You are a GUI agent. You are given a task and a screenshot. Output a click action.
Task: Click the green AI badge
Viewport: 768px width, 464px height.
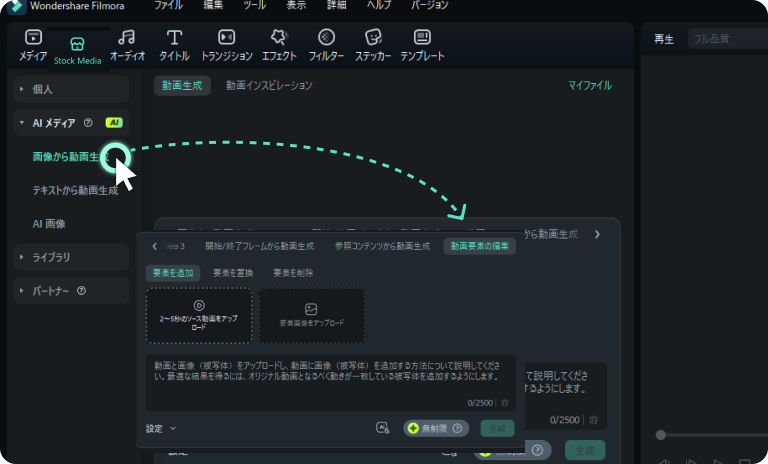pyautogui.click(x=114, y=122)
